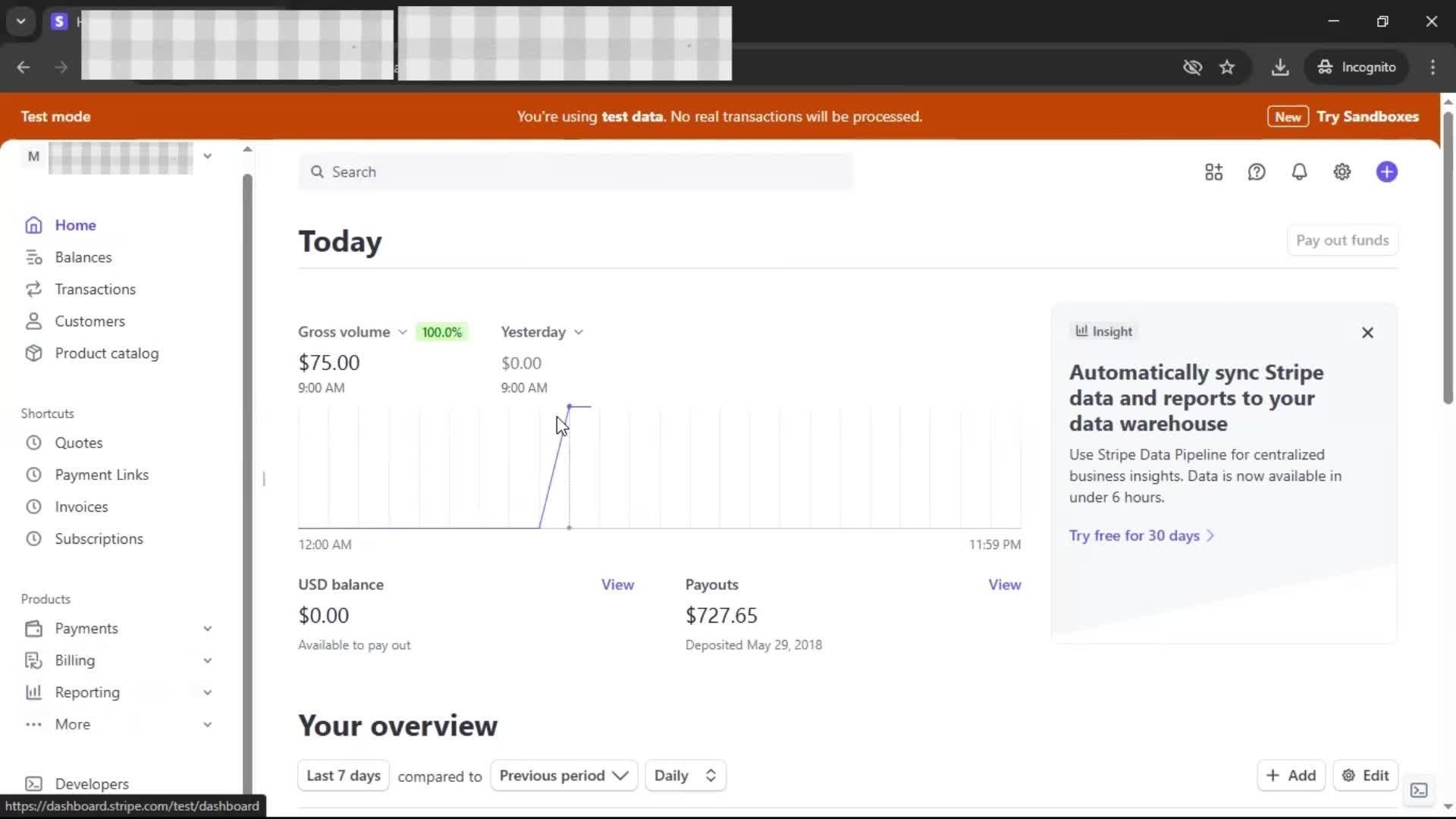
Task: Click the Last 7 days button
Action: [x=343, y=776]
